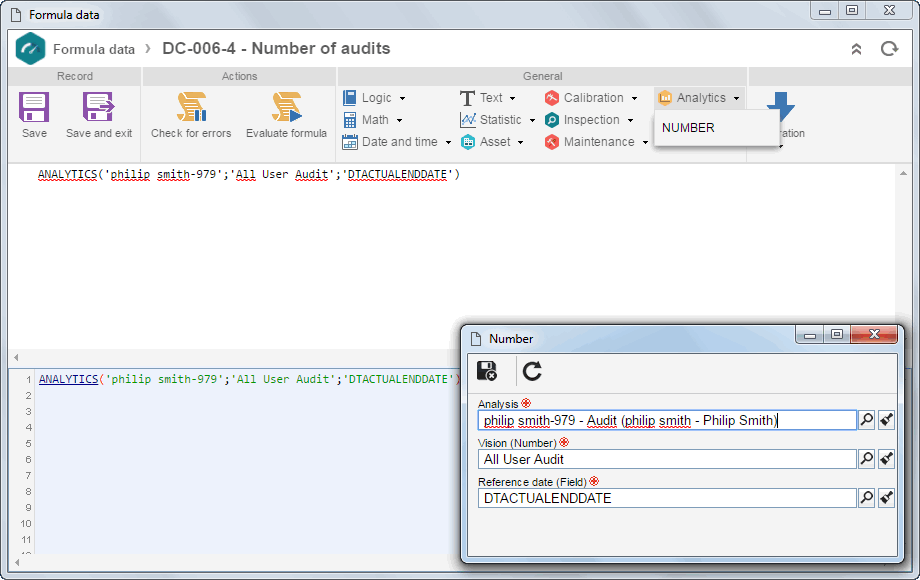The height and width of the screenshot is (580, 920).
Task: Click the Calibration hexagon icon
Action: pos(552,98)
